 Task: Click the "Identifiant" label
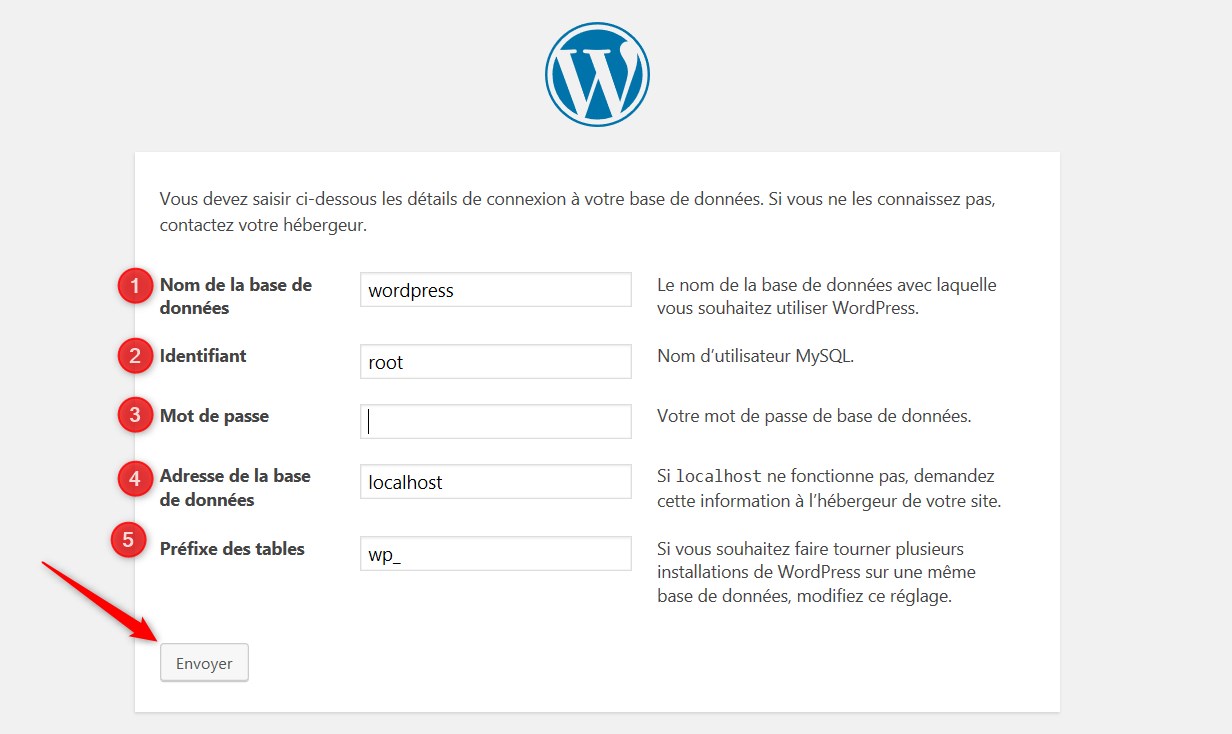(203, 355)
